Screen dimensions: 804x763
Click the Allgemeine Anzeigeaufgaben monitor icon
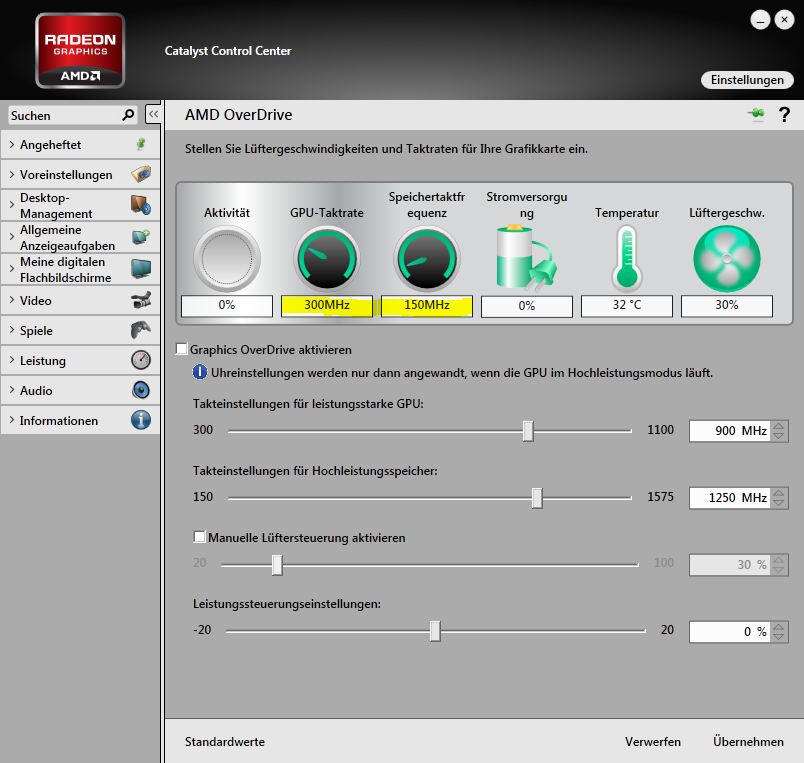141,237
